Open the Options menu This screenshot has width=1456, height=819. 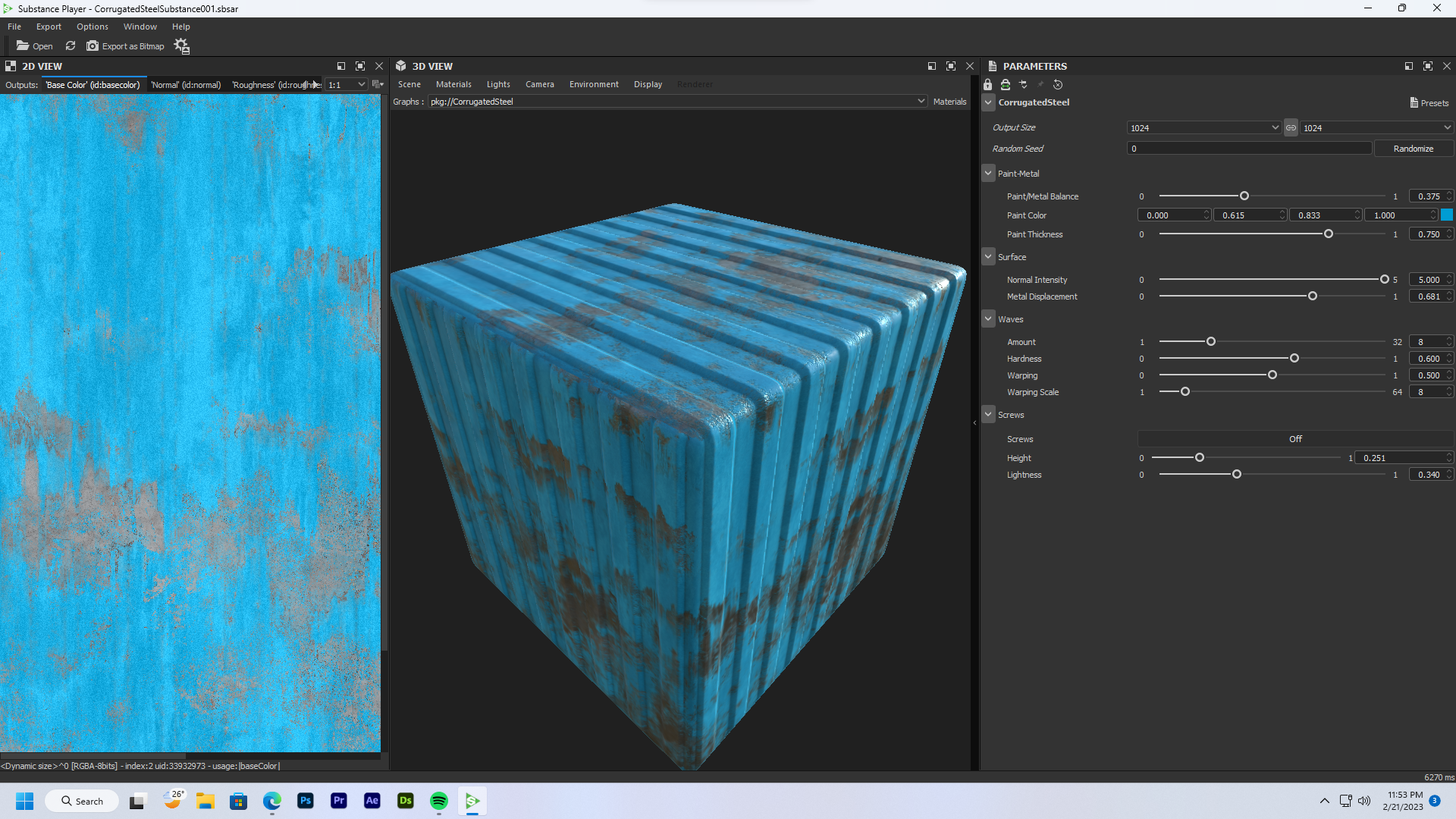tap(93, 27)
